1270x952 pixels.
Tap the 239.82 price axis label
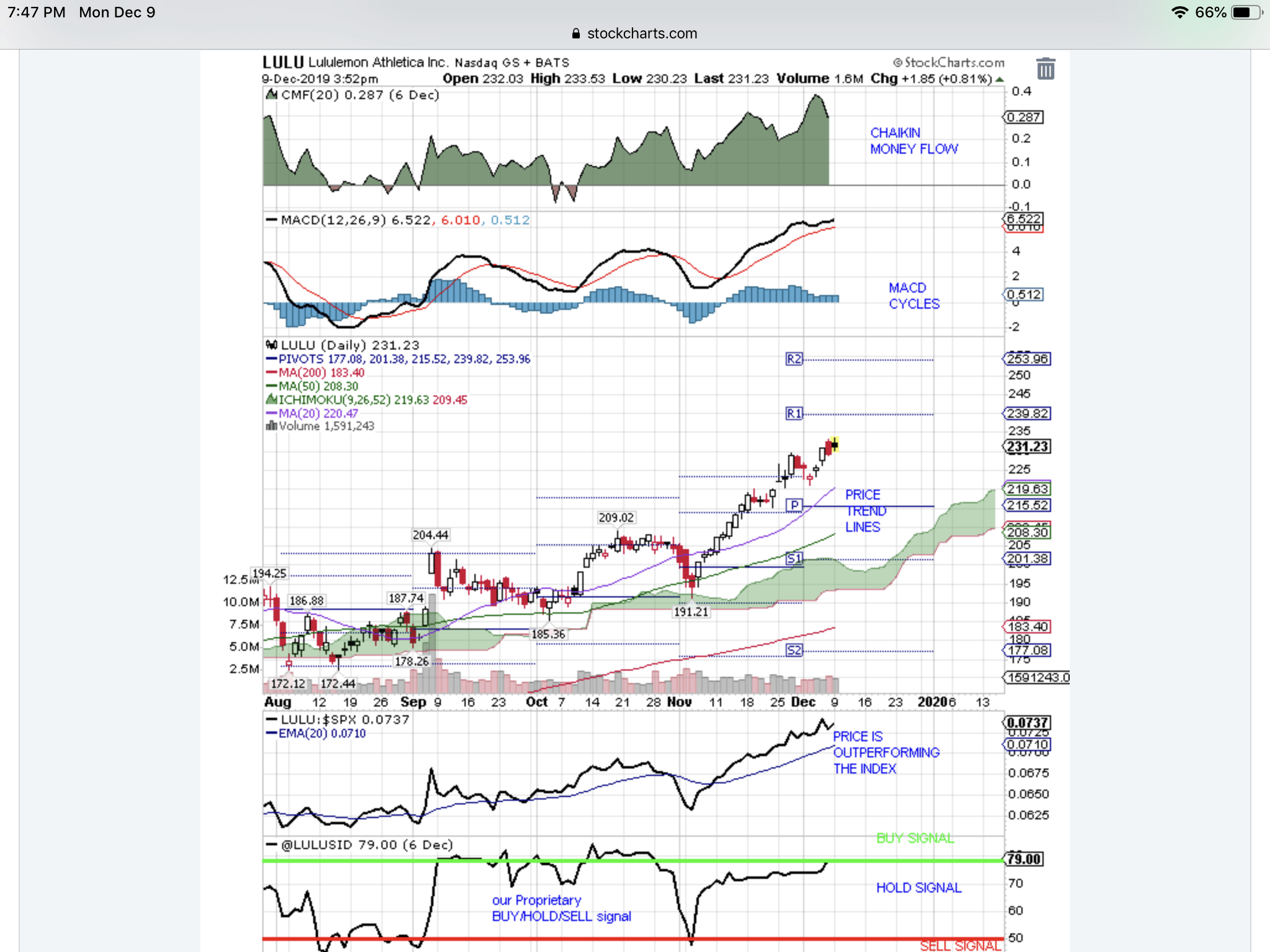pyautogui.click(x=1028, y=413)
